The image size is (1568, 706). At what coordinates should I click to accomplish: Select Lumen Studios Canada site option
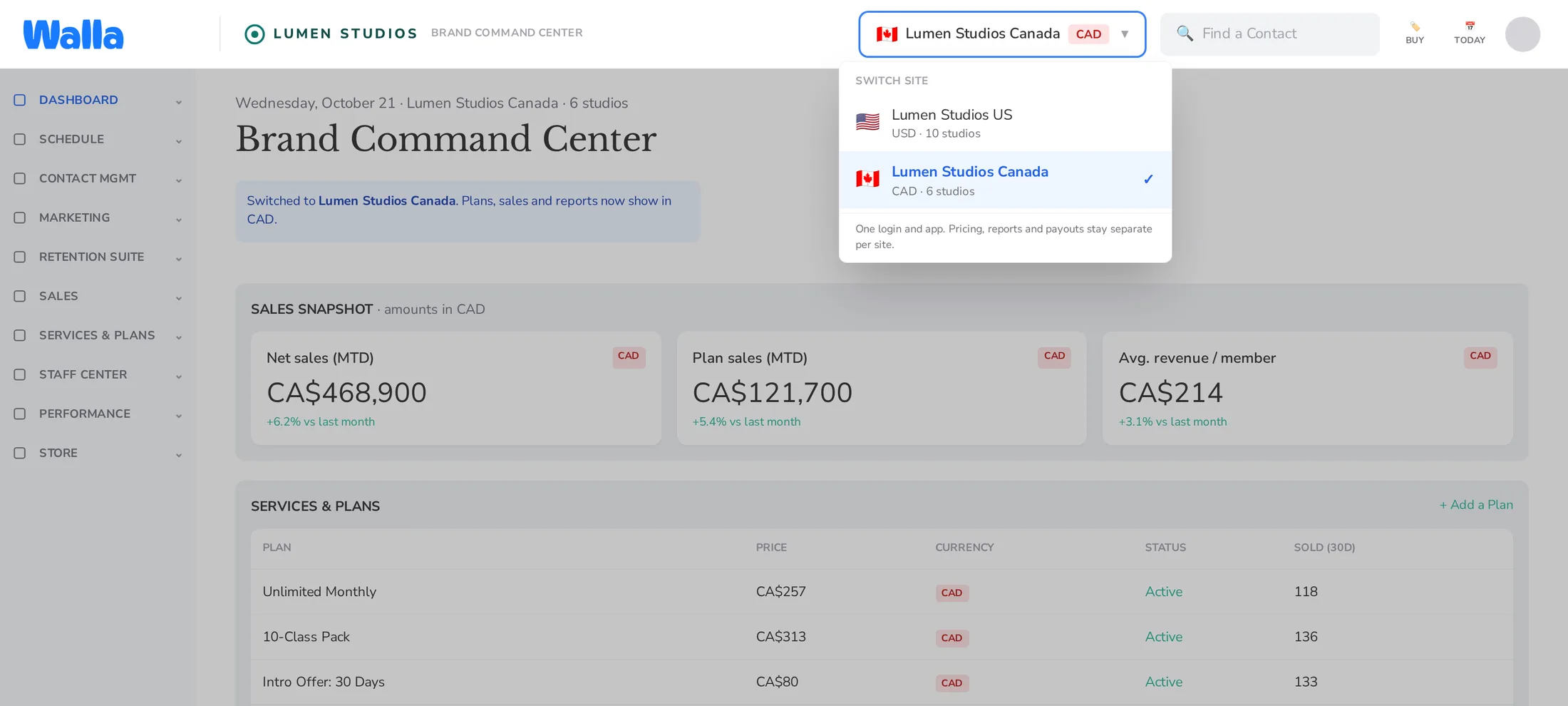tap(1005, 180)
